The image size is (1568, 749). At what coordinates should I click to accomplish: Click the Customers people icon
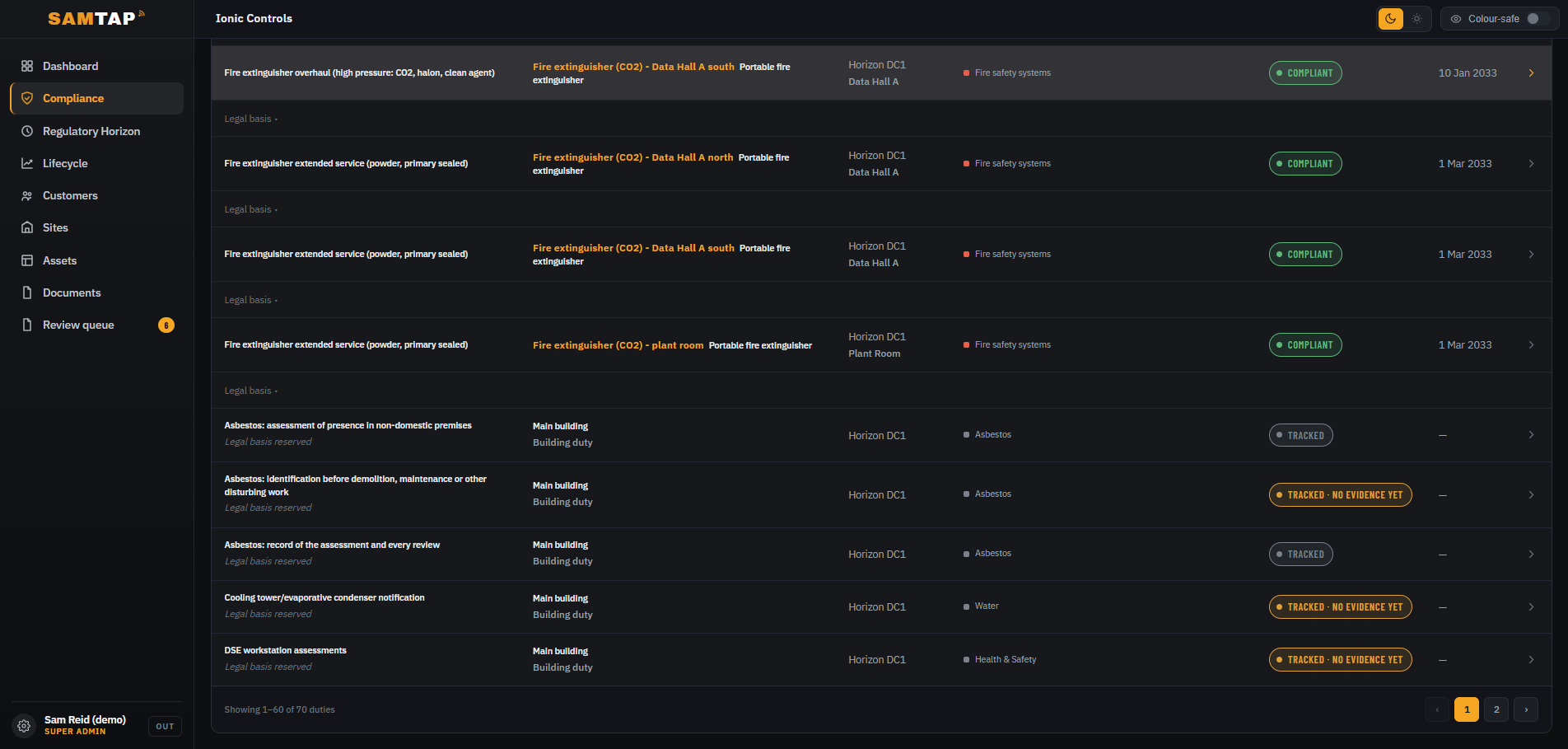27,195
